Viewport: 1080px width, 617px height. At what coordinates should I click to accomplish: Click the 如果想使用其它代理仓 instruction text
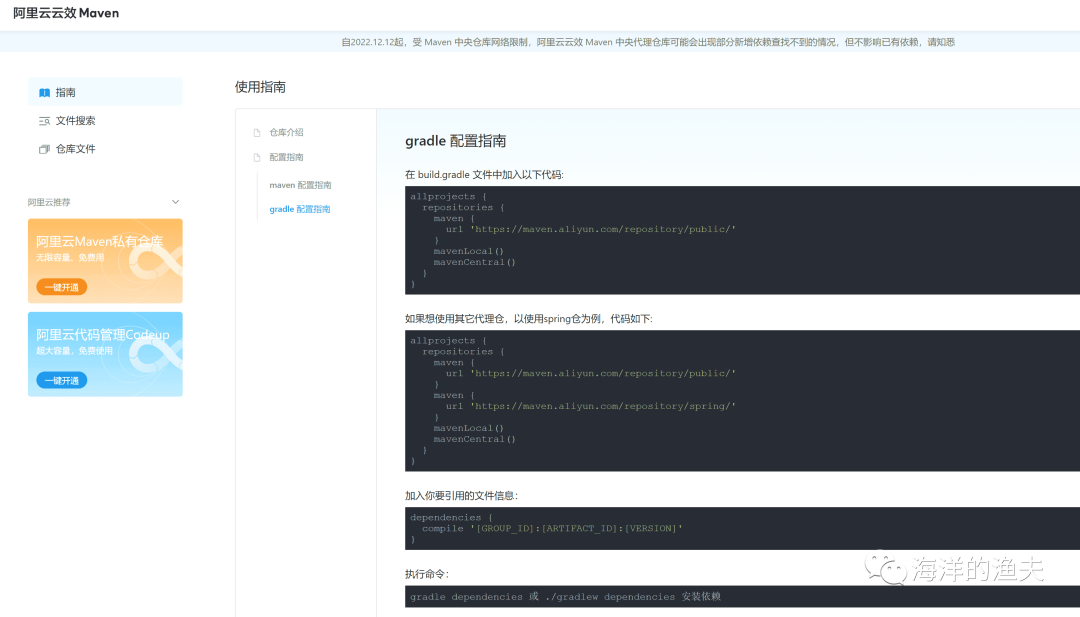(528, 318)
